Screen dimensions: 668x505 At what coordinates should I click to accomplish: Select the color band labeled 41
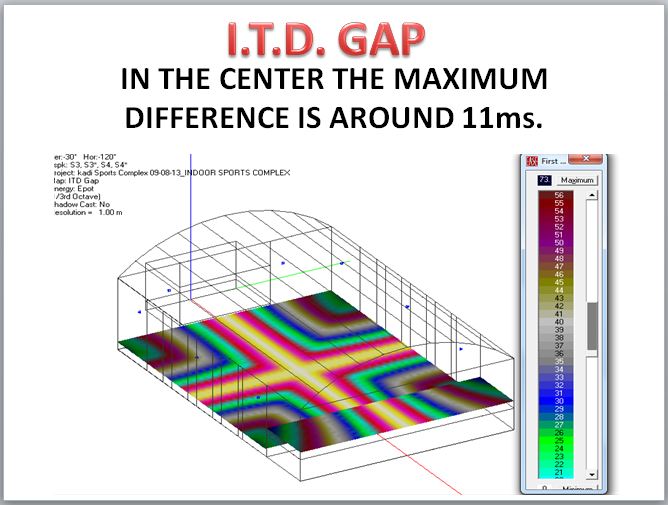point(556,314)
